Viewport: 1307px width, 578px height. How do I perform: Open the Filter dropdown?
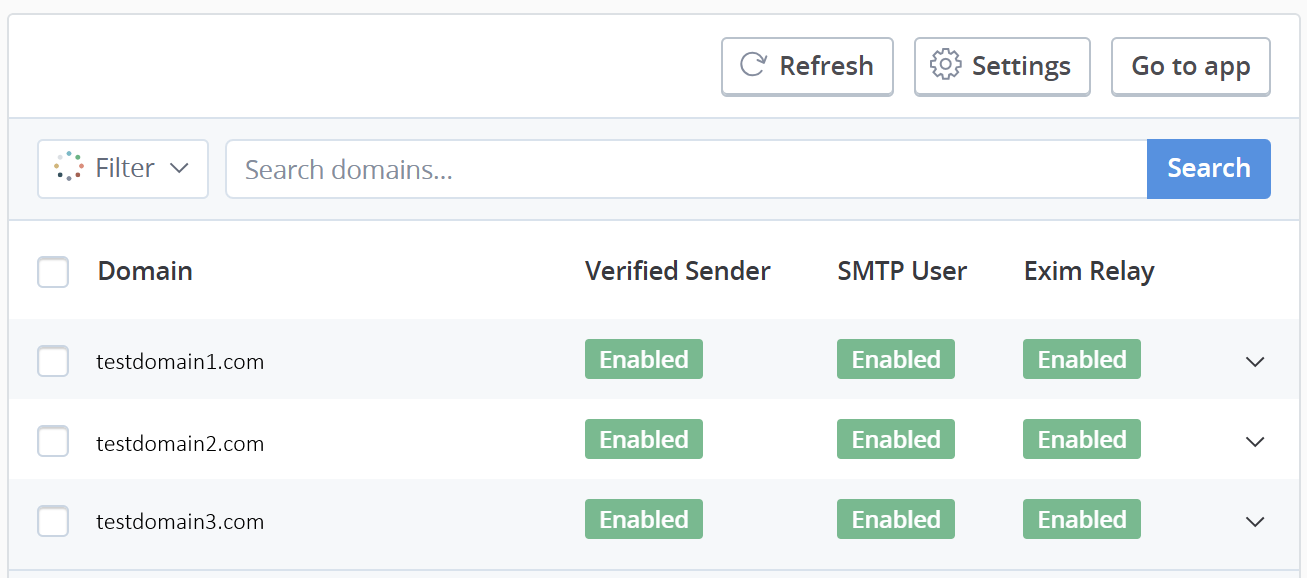point(123,169)
